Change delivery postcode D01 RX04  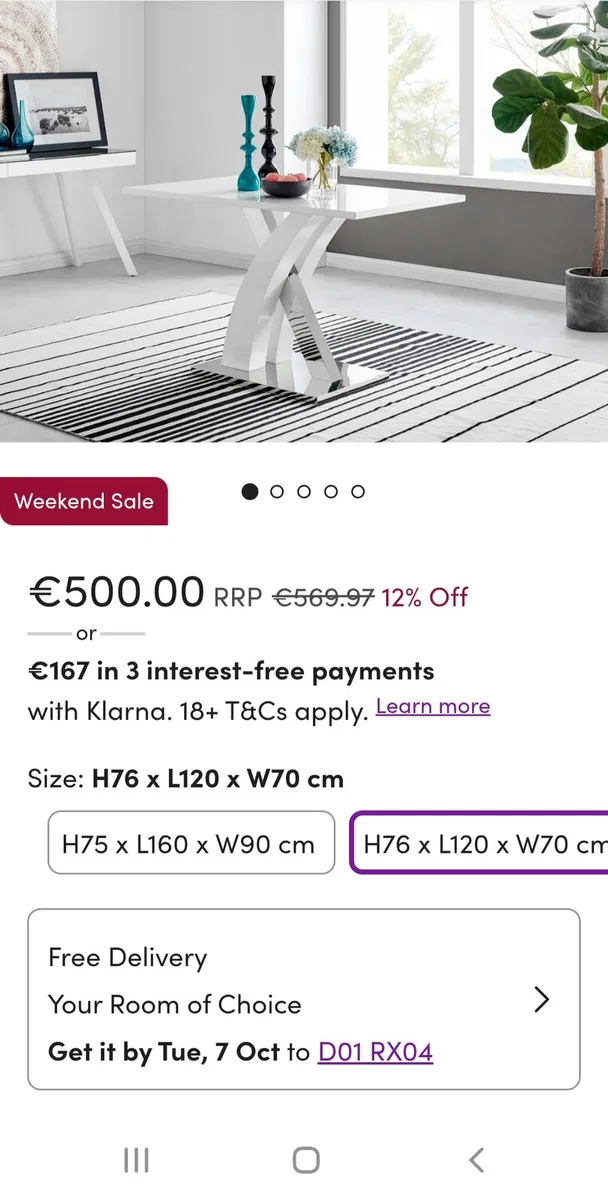[375, 1052]
